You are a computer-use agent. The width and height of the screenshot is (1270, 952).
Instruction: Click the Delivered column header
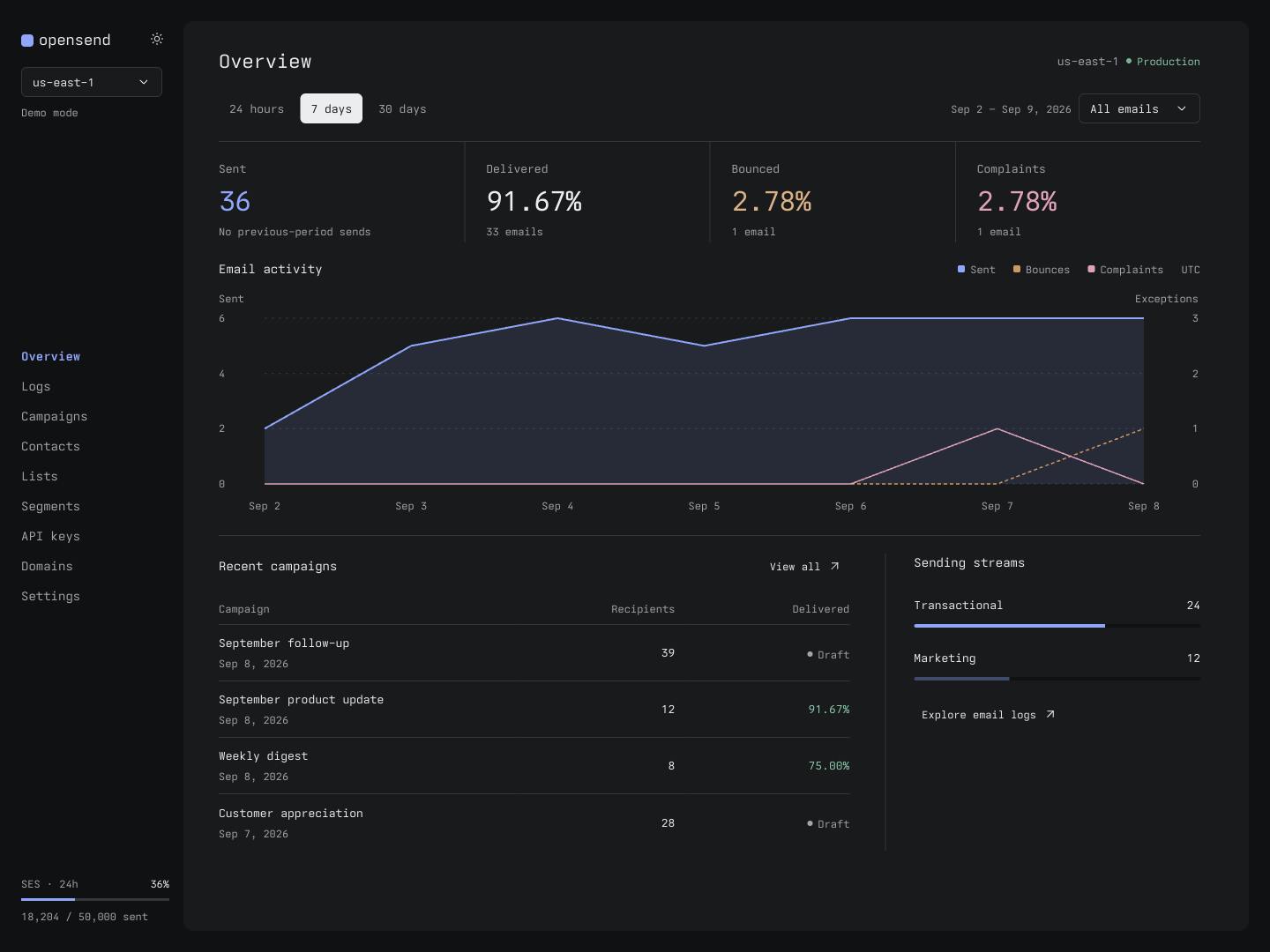point(820,609)
